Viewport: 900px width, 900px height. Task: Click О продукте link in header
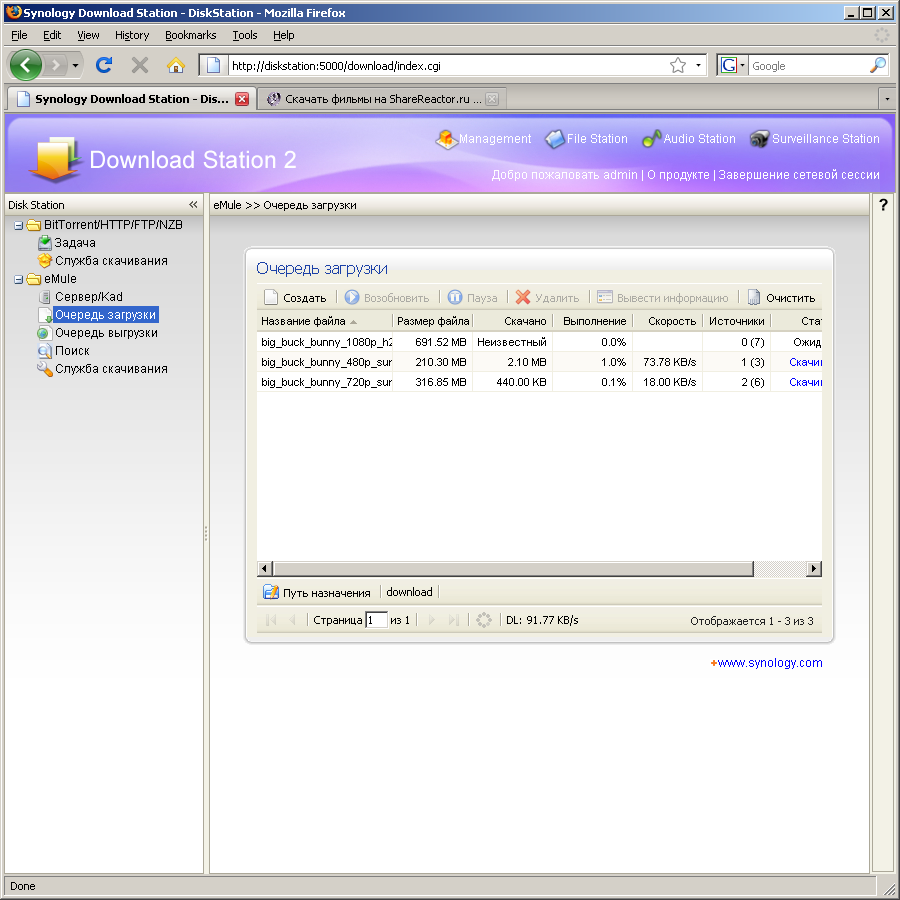pyautogui.click(x=678, y=174)
